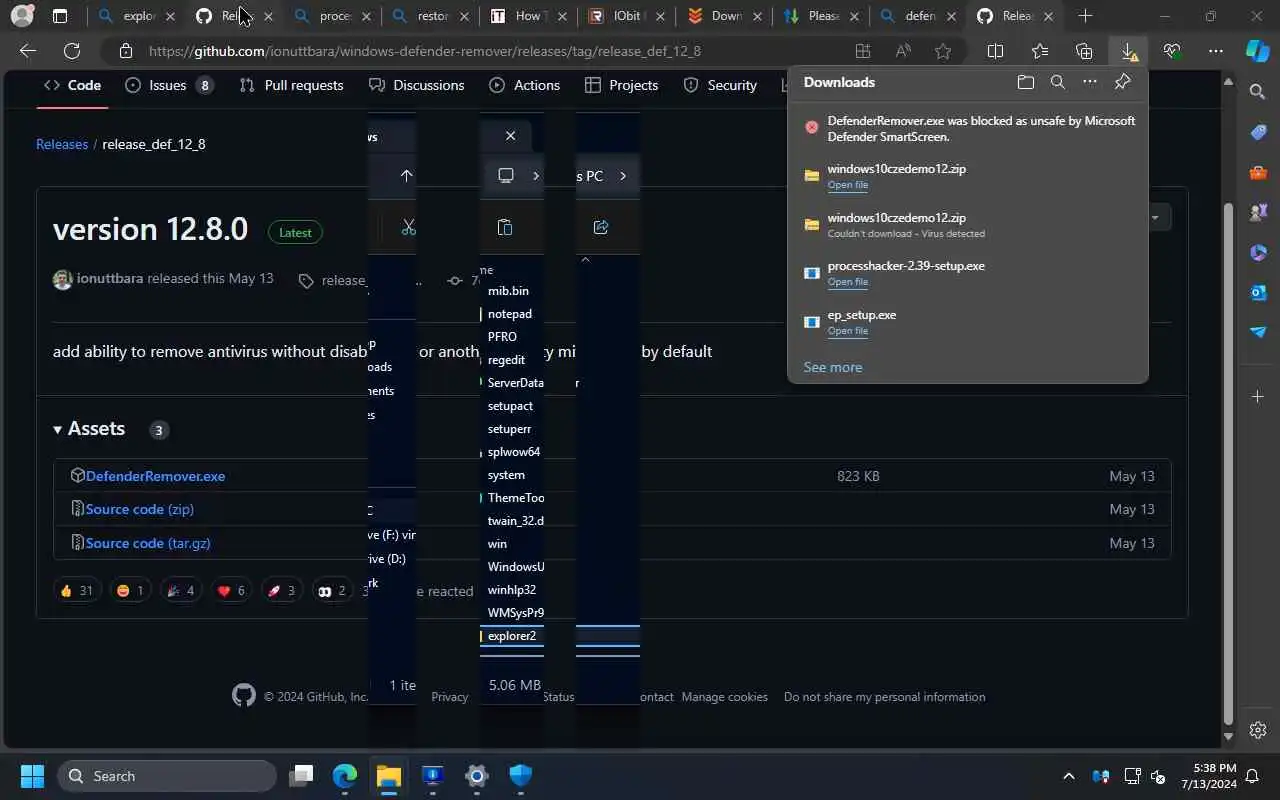This screenshot has width=1280, height=800.
Task: Click See more in Downloads panel
Action: [833, 367]
